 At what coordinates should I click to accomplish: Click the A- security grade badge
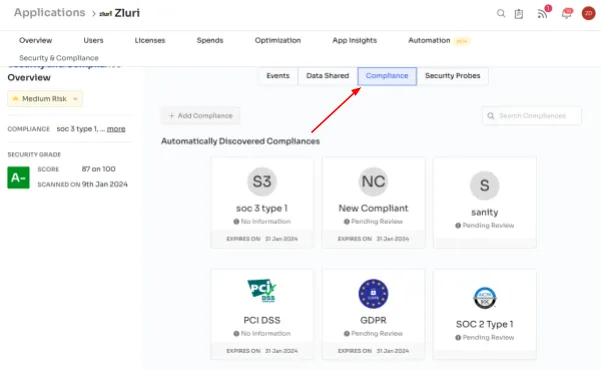coord(18,178)
